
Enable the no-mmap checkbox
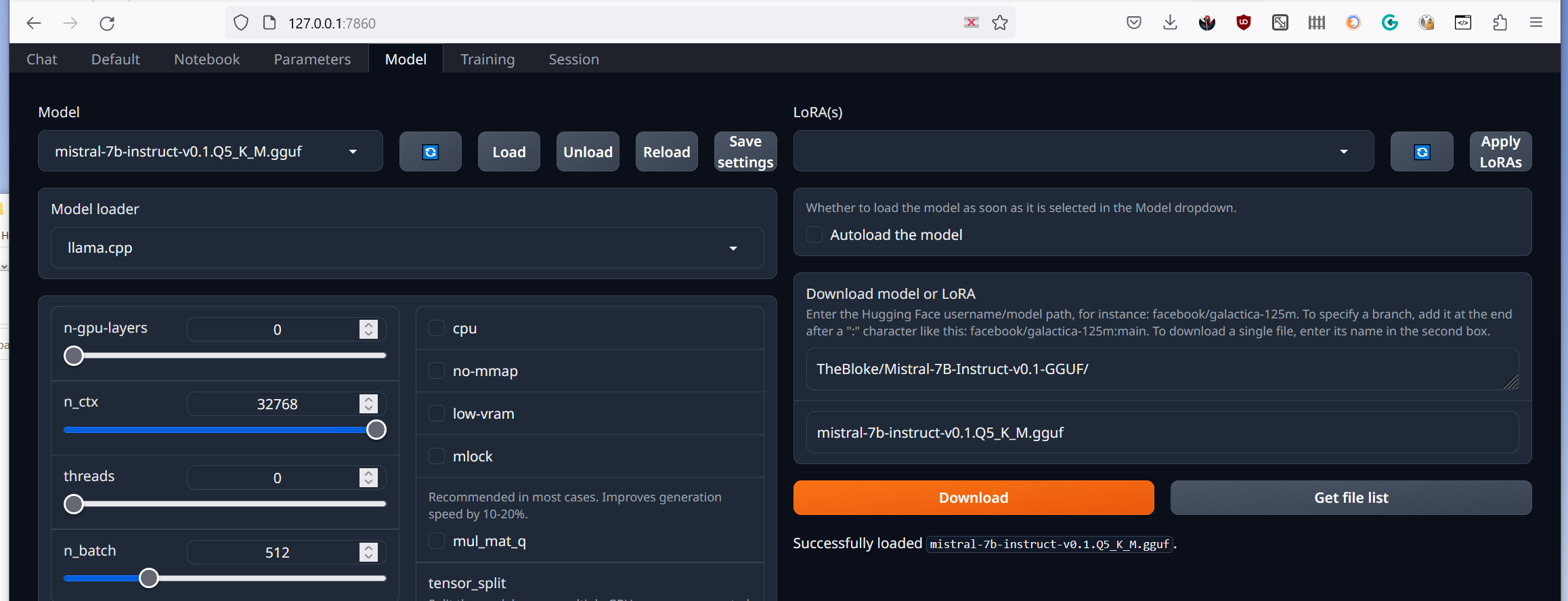click(437, 371)
